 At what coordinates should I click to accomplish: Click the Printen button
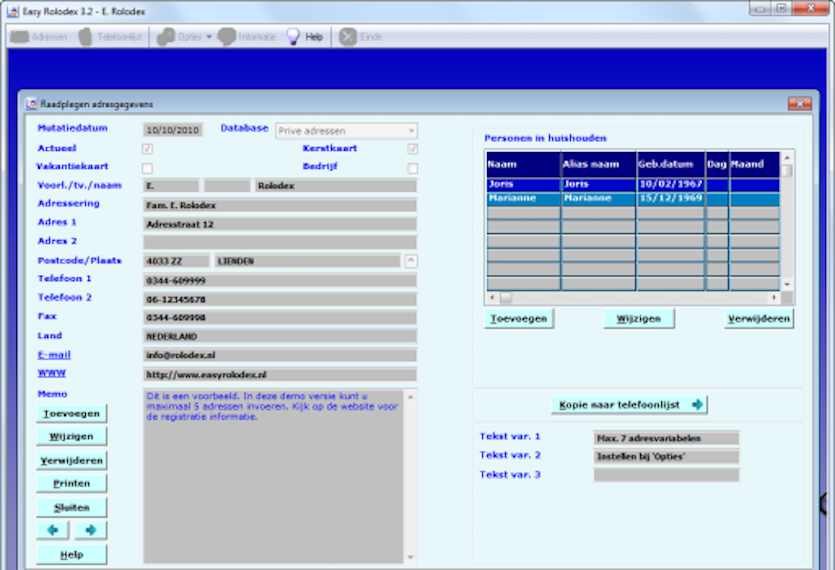coord(71,483)
